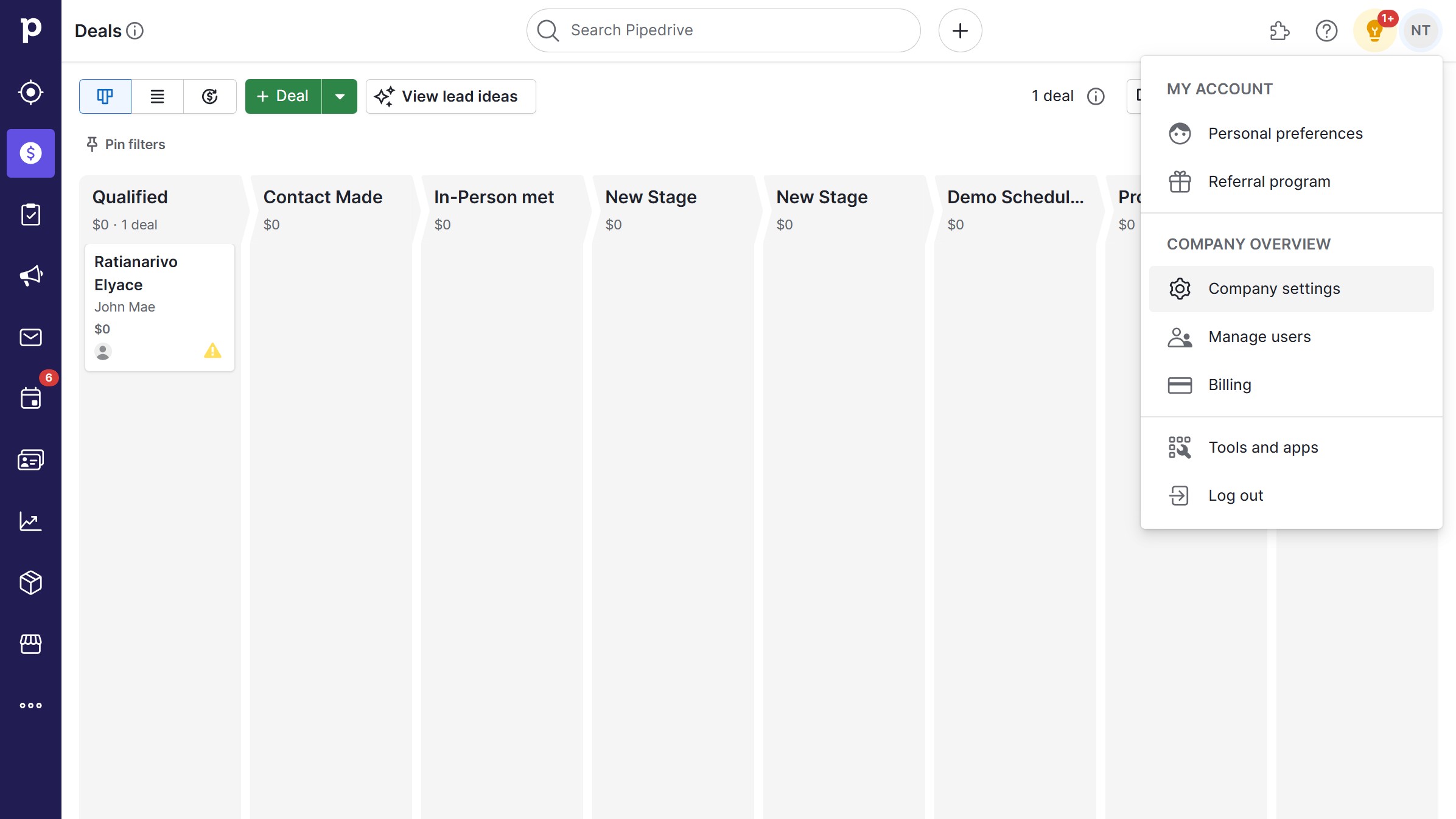Open Marketplace storefront icon in sidebar

[x=30, y=644]
